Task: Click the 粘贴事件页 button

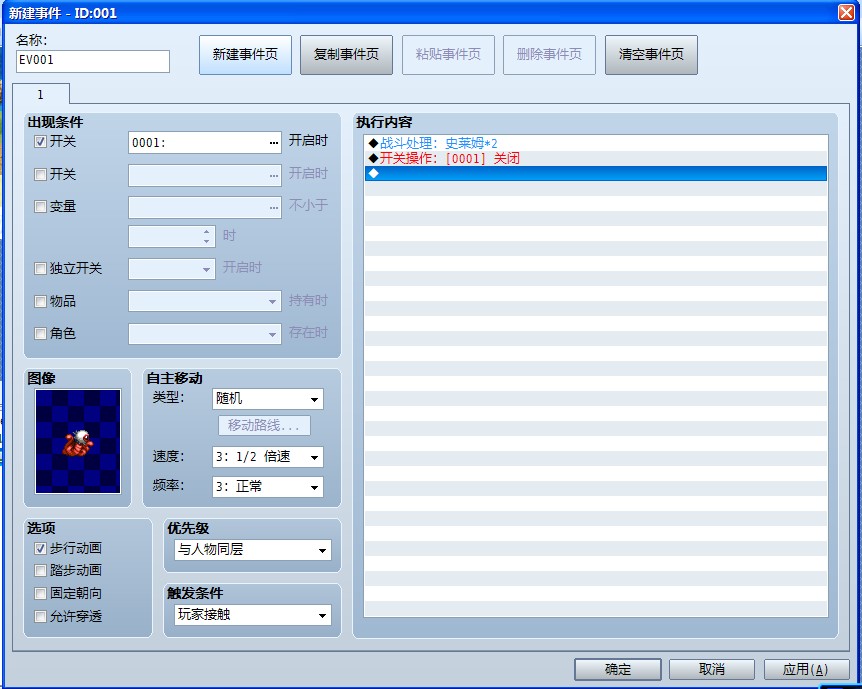Action: tap(448, 54)
